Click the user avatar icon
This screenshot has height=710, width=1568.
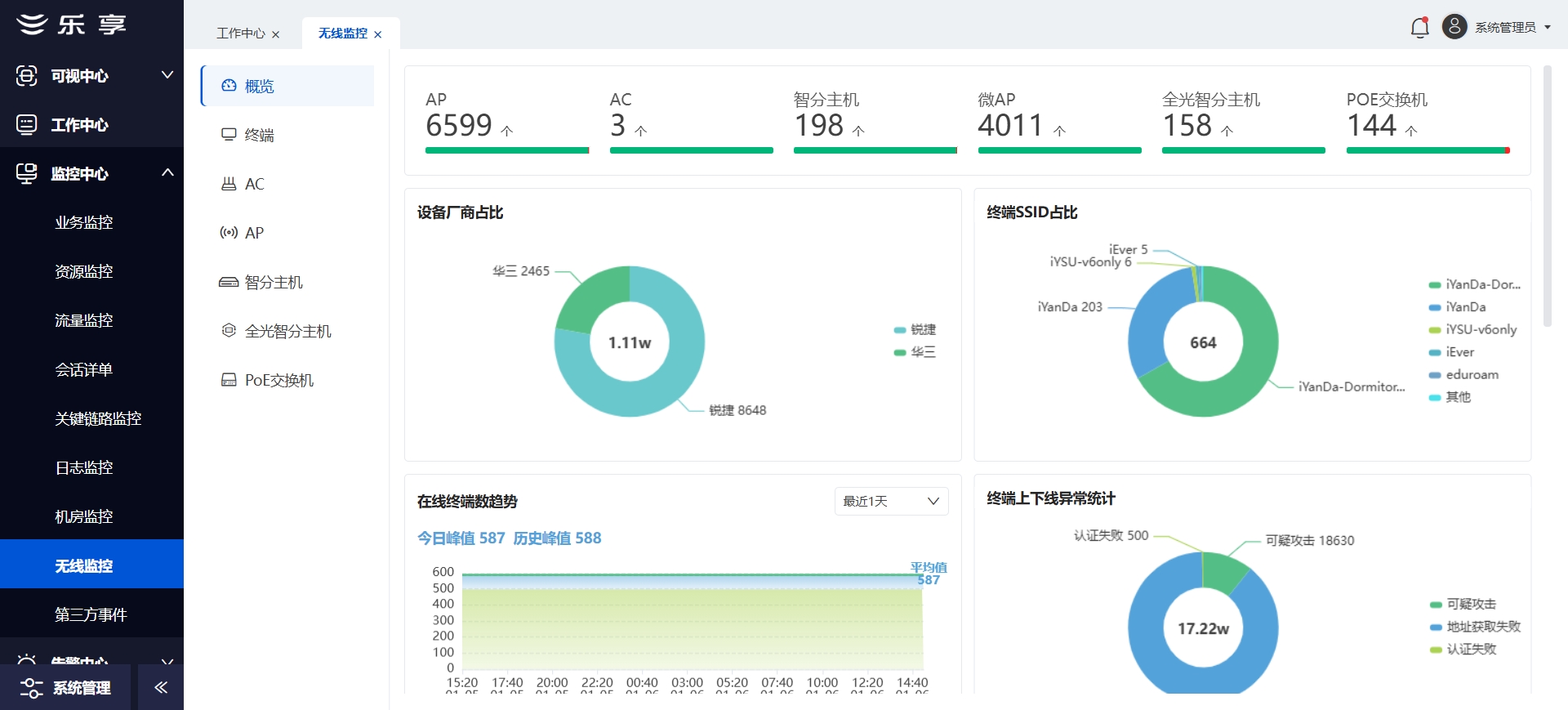1454,27
